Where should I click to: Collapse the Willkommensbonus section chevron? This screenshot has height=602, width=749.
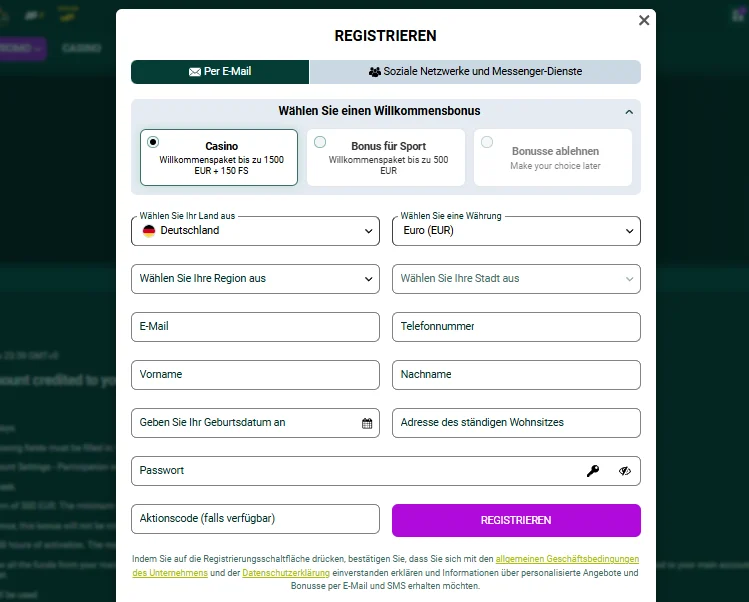click(629, 112)
